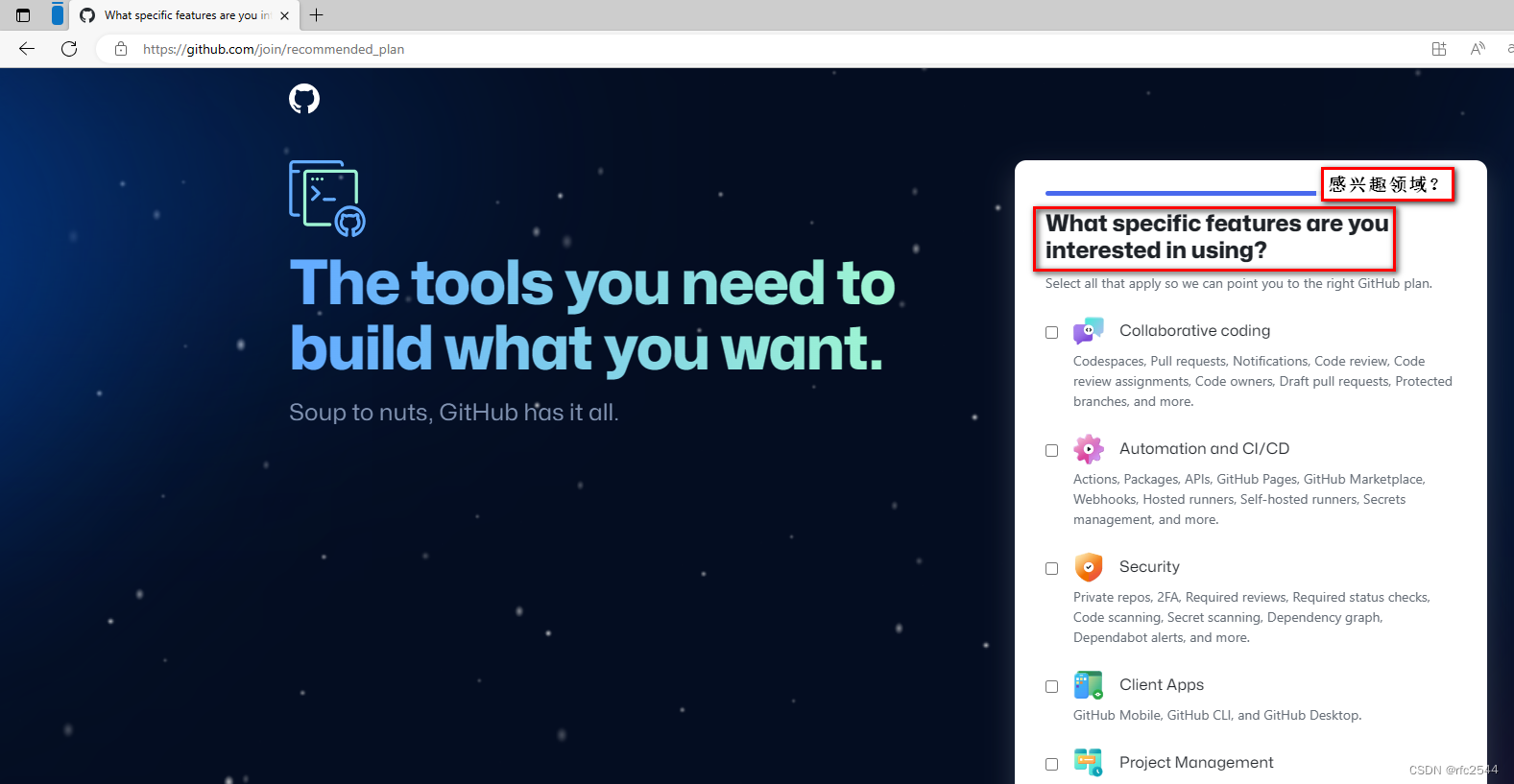Tick the Client Apps checkbox
The width and height of the screenshot is (1514, 784).
pyautogui.click(x=1051, y=686)
